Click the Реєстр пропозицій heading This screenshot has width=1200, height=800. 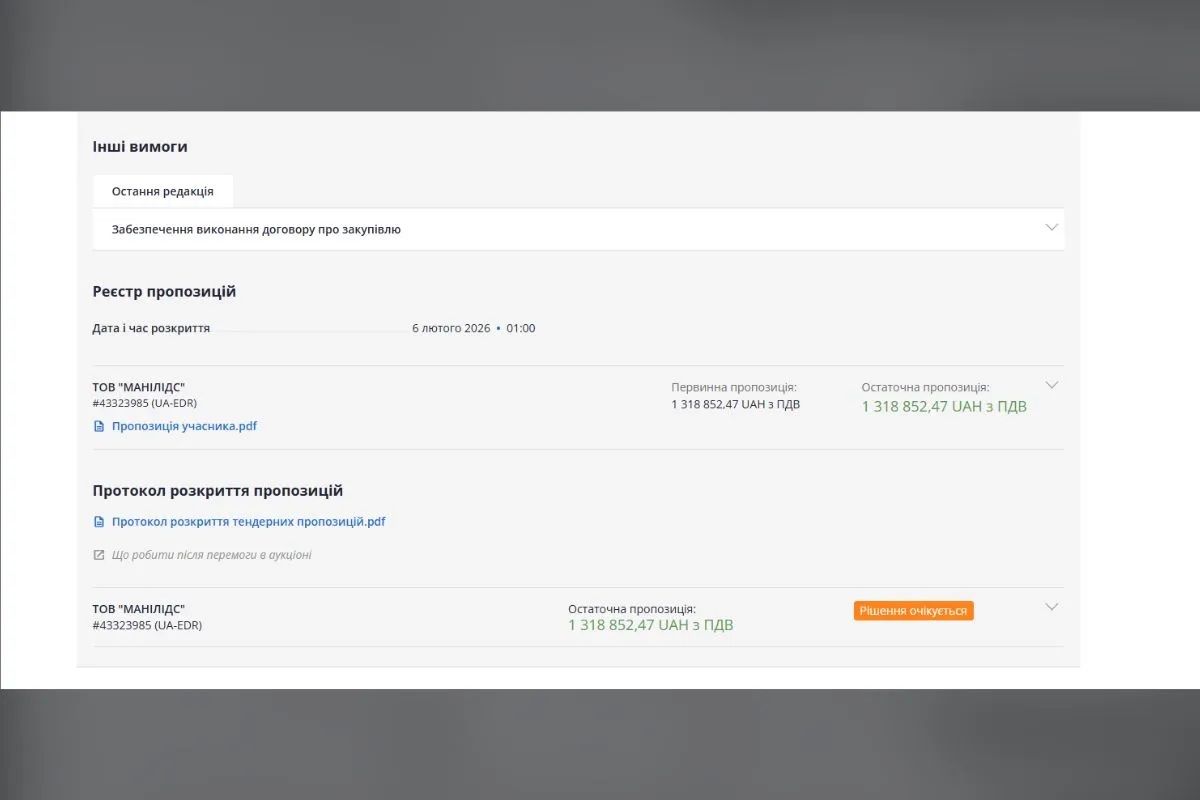point(164,292)
